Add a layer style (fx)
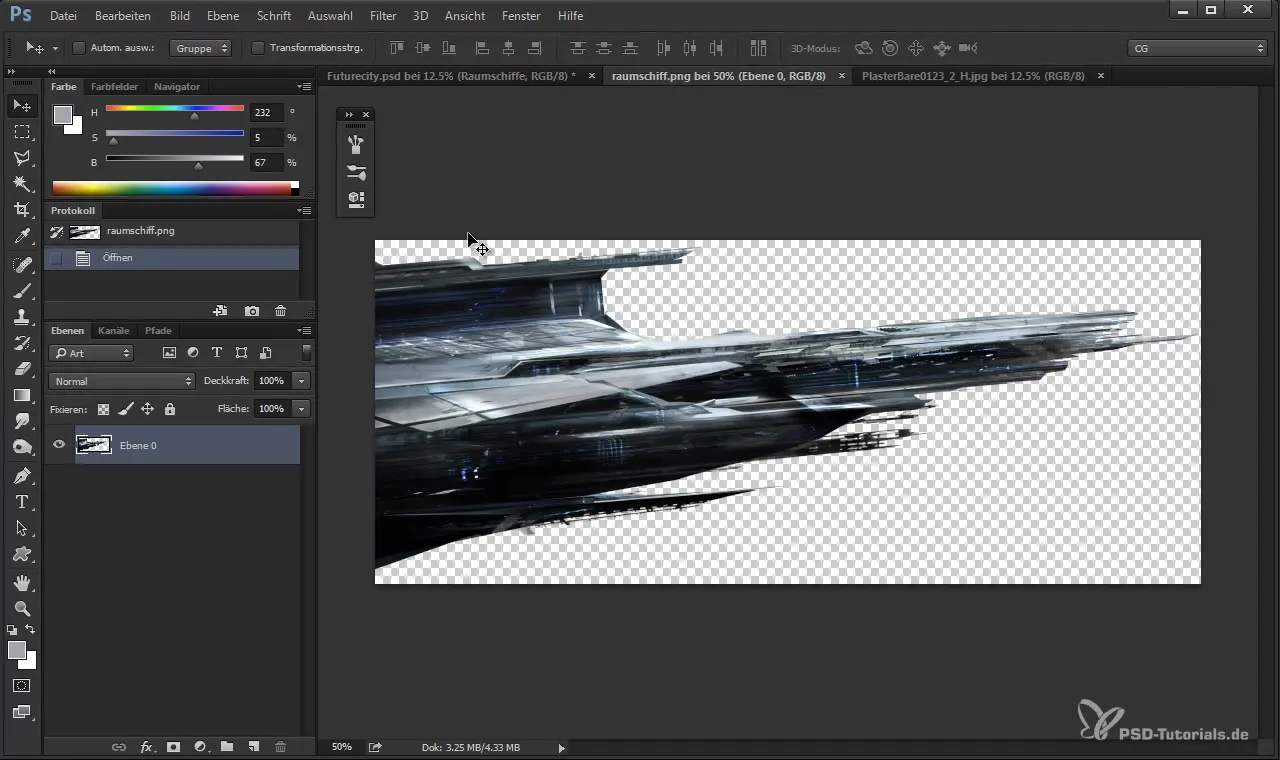The image size is (1280, 760). (146, 747)
